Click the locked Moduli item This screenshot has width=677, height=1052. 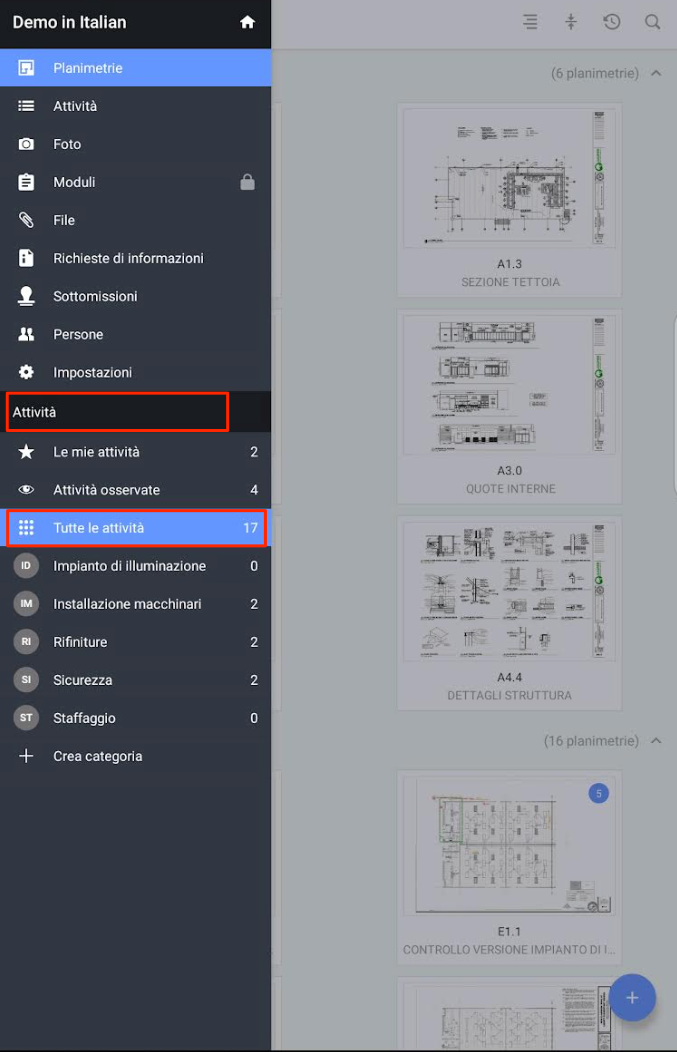74,182
